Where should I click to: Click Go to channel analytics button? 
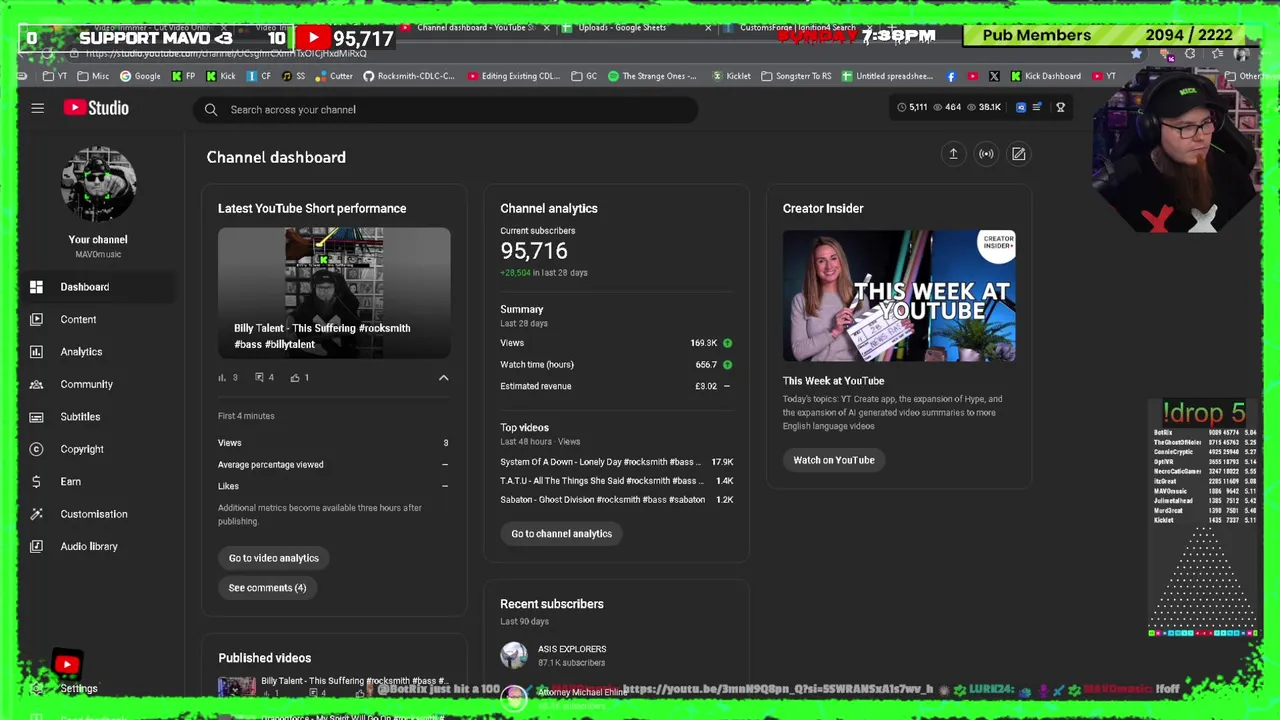[561, 534]
